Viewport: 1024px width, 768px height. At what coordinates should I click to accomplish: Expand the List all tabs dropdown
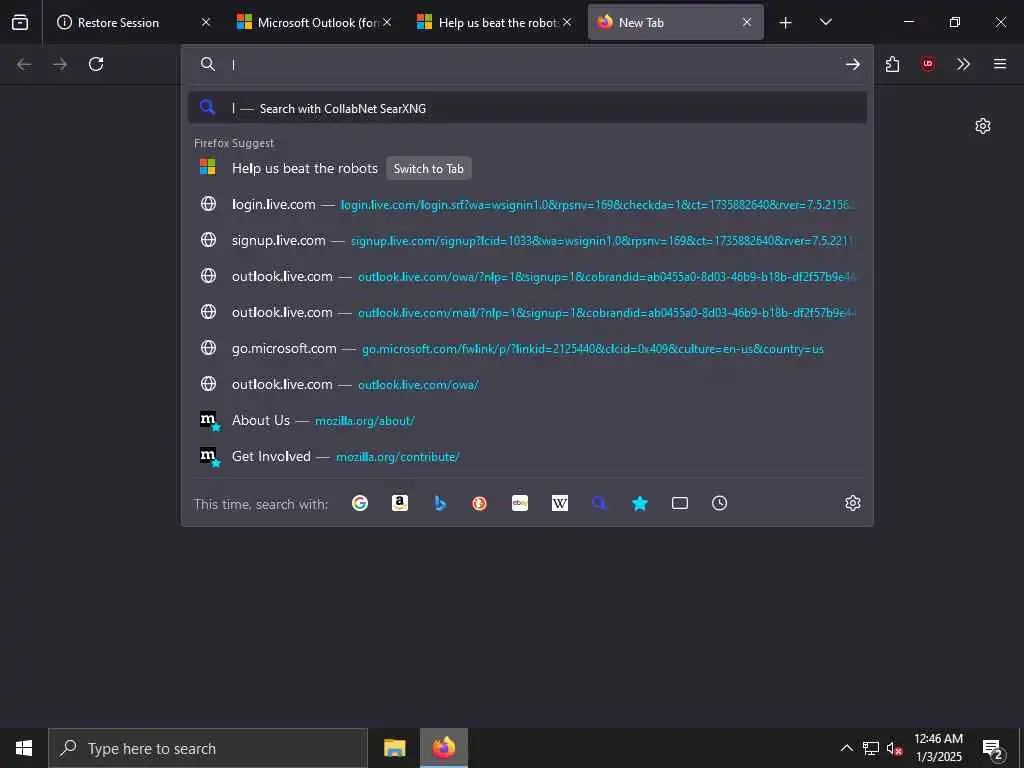pyautogui.click(x=825, y=22)
